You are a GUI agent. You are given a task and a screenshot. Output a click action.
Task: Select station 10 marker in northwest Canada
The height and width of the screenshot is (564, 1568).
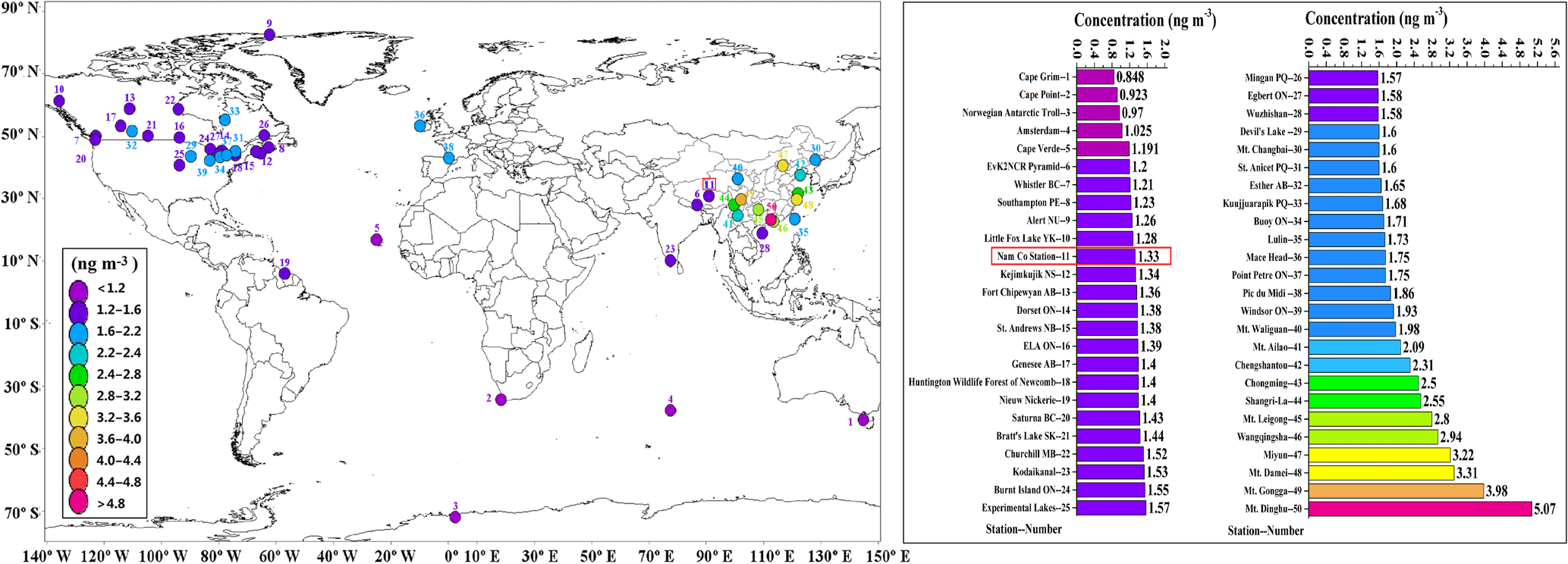pyautogui.click(x=59, y=102)
